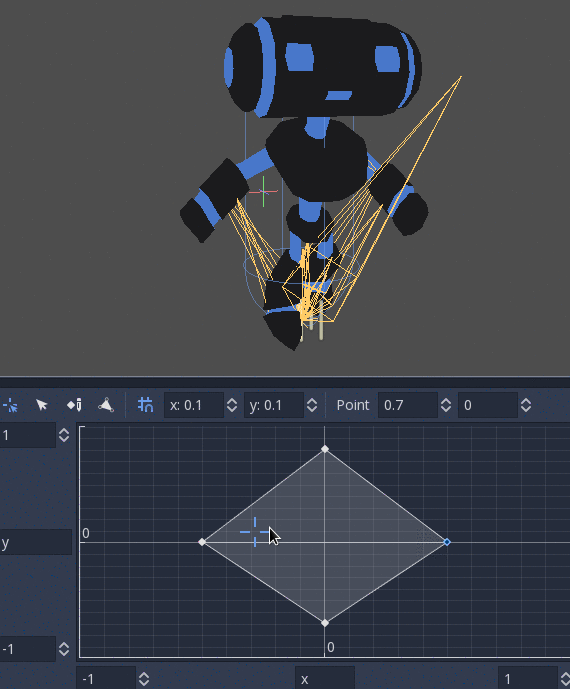Click the robot's head in 3D viewport
This screenshot has height=689, width=570.
tap(322, 66)
